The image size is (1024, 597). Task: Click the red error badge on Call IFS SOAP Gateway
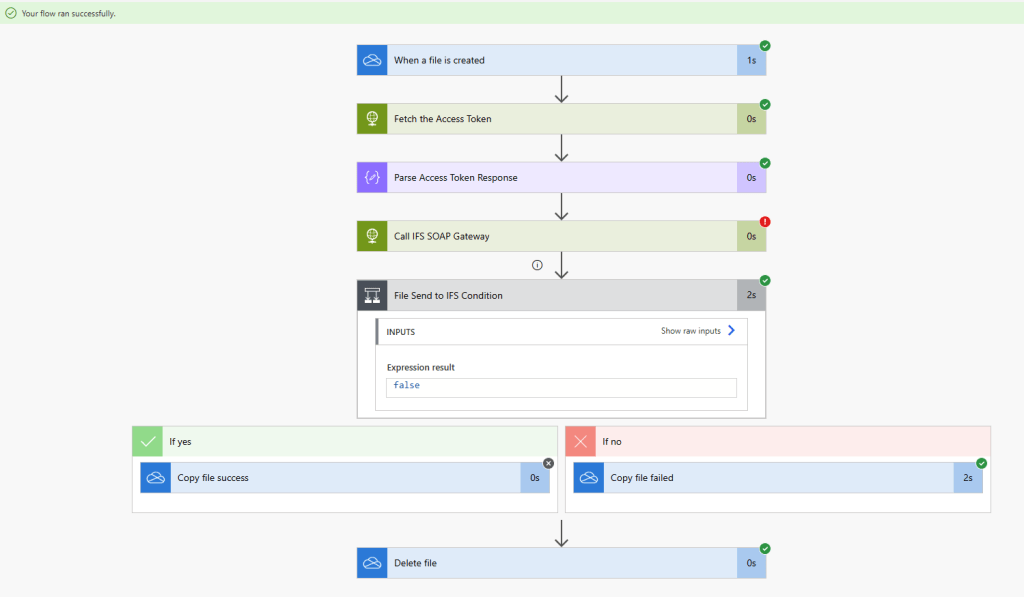tap(765, 222)
